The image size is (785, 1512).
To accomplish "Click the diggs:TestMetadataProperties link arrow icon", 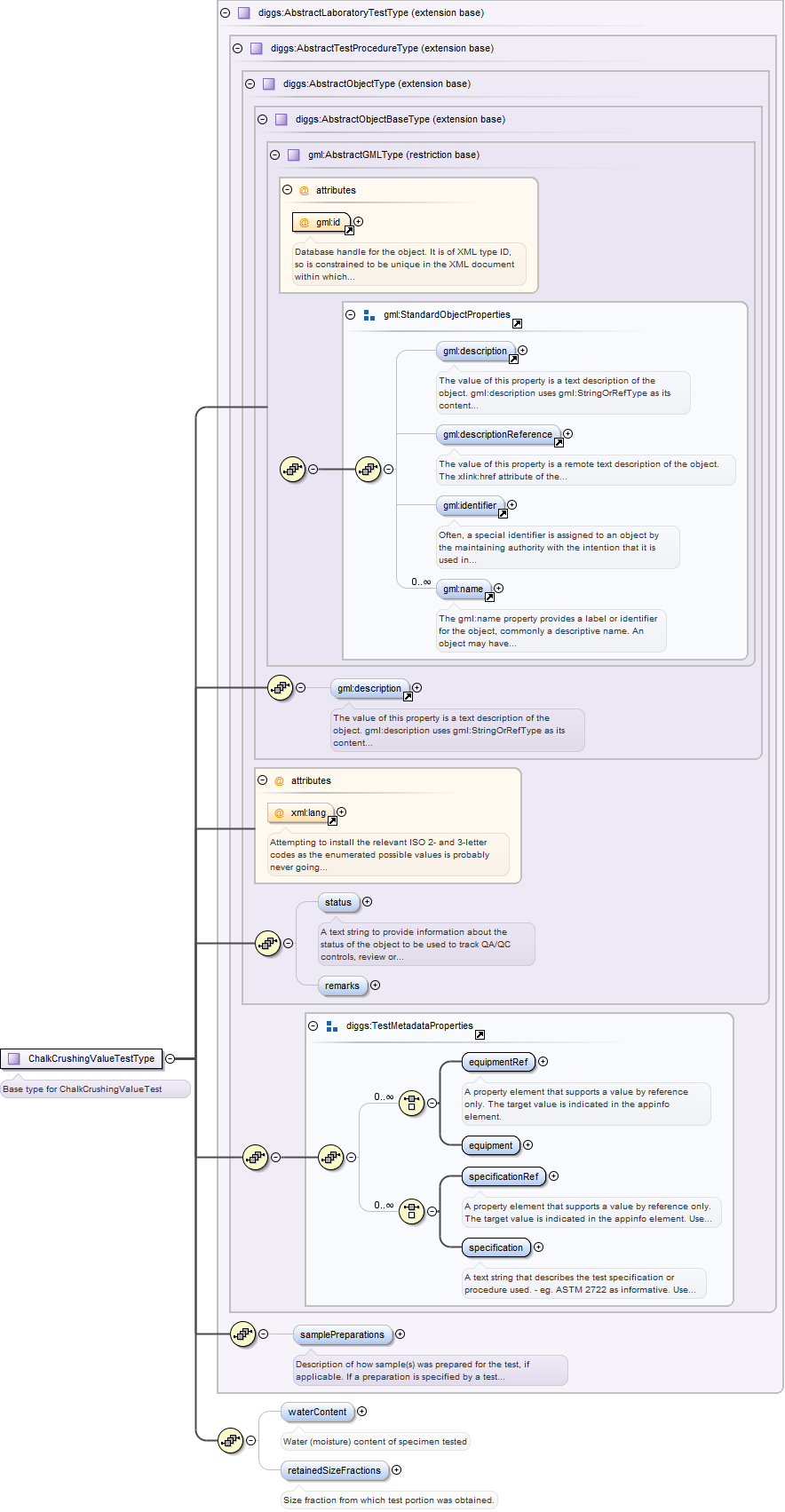I will pyautogui.click(x=480, y=1035).
